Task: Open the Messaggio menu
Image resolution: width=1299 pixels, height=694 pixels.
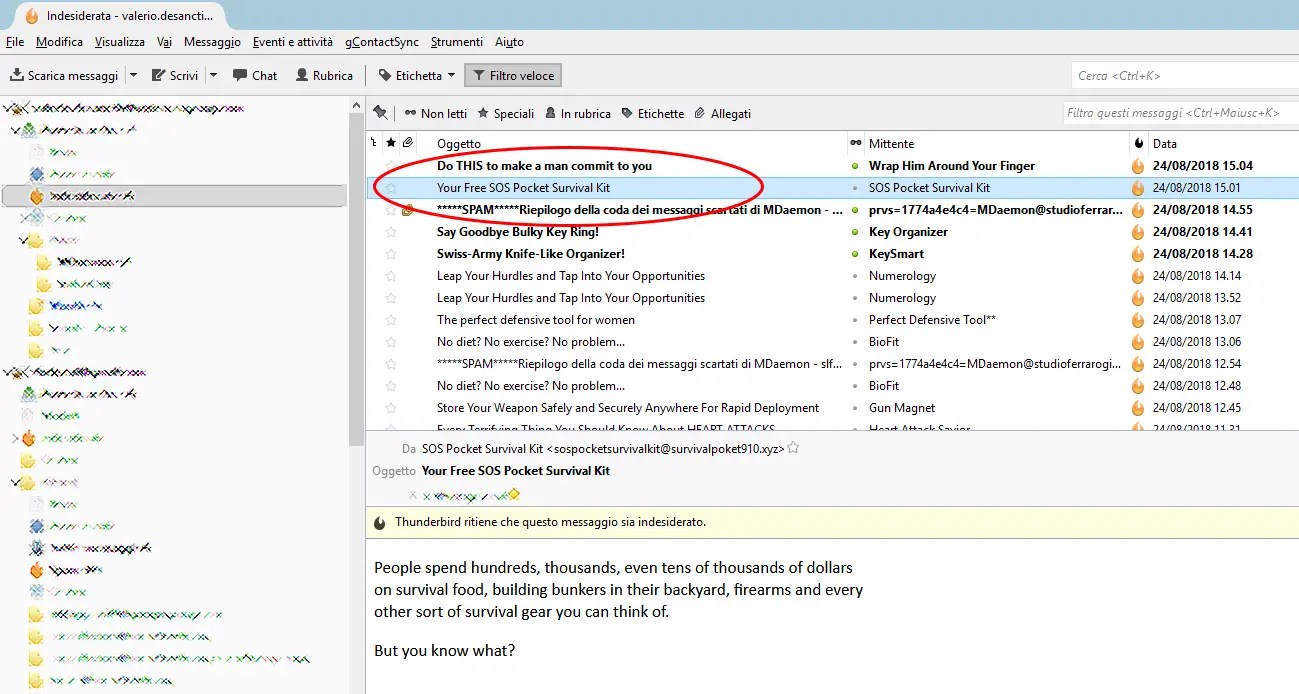Action: 212,42
